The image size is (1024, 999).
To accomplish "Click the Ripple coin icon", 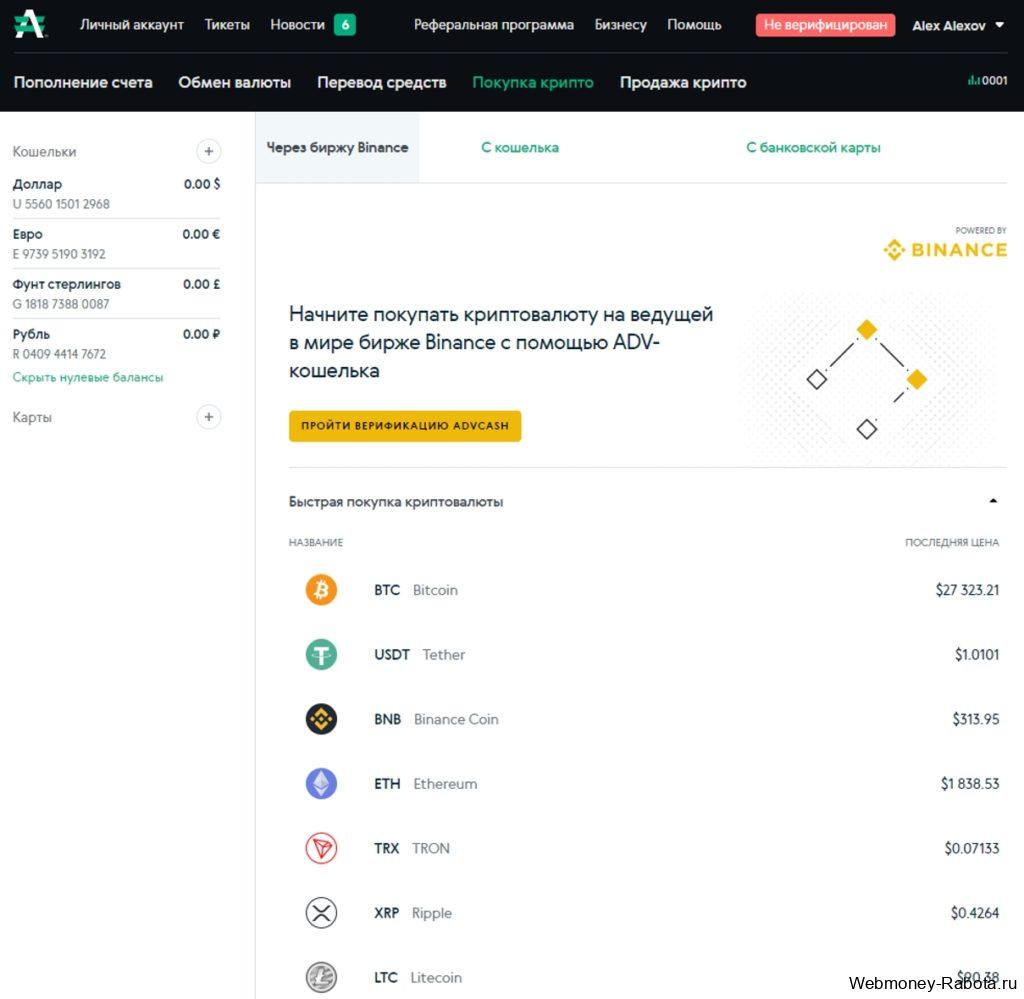I will pos(321,913).
